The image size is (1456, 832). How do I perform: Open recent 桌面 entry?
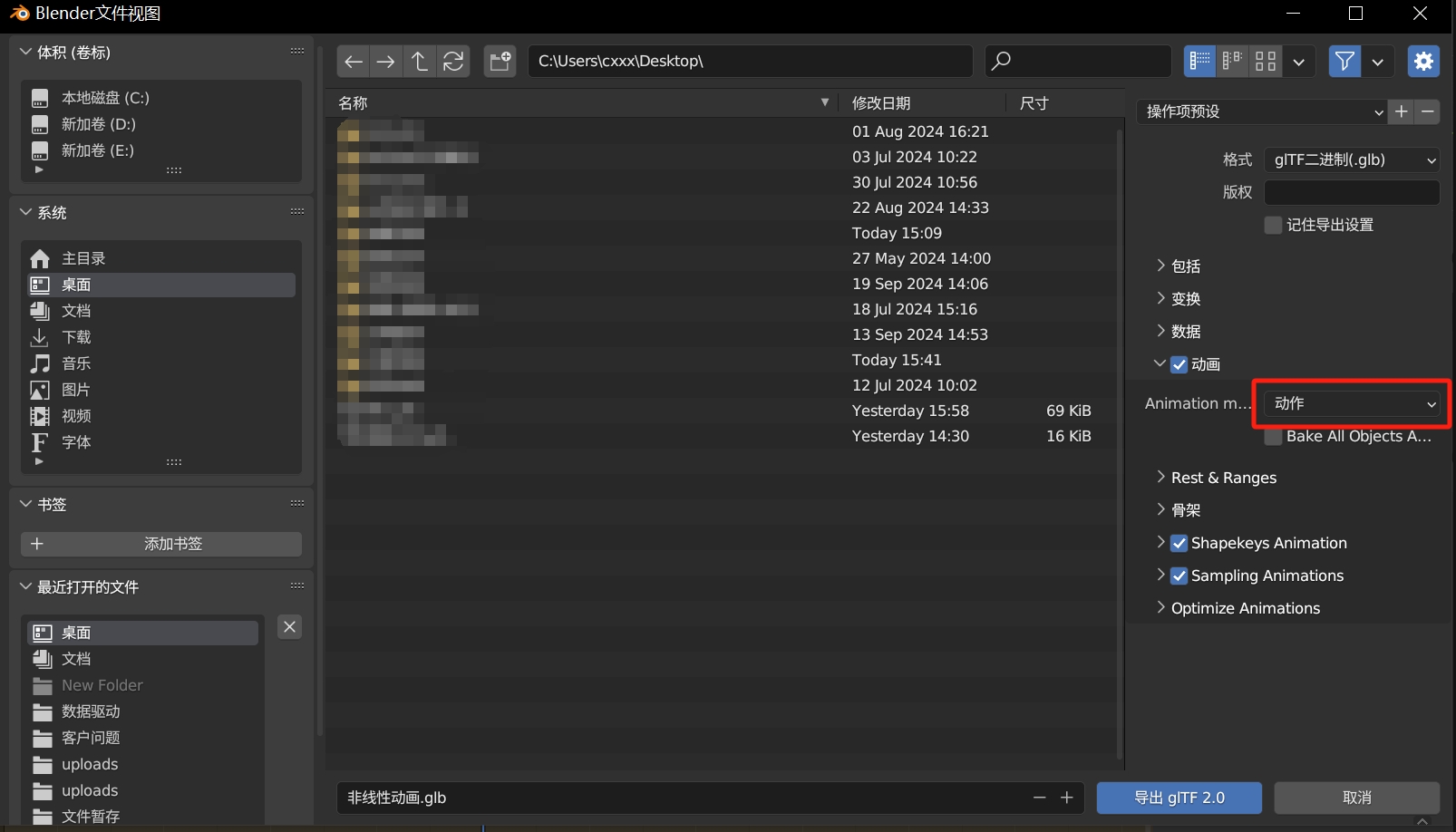pyautogui.click(x=143, y=633)
